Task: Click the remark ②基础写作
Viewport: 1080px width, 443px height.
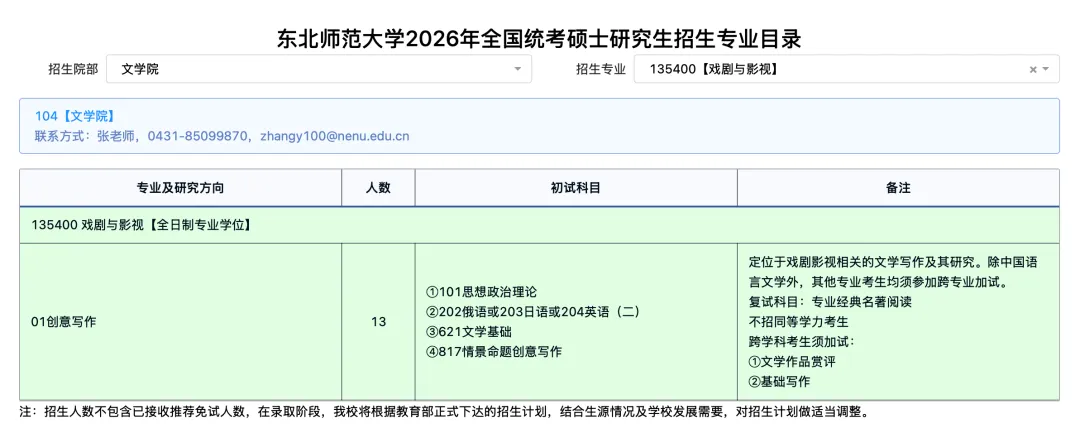Action: click(779, 382)
